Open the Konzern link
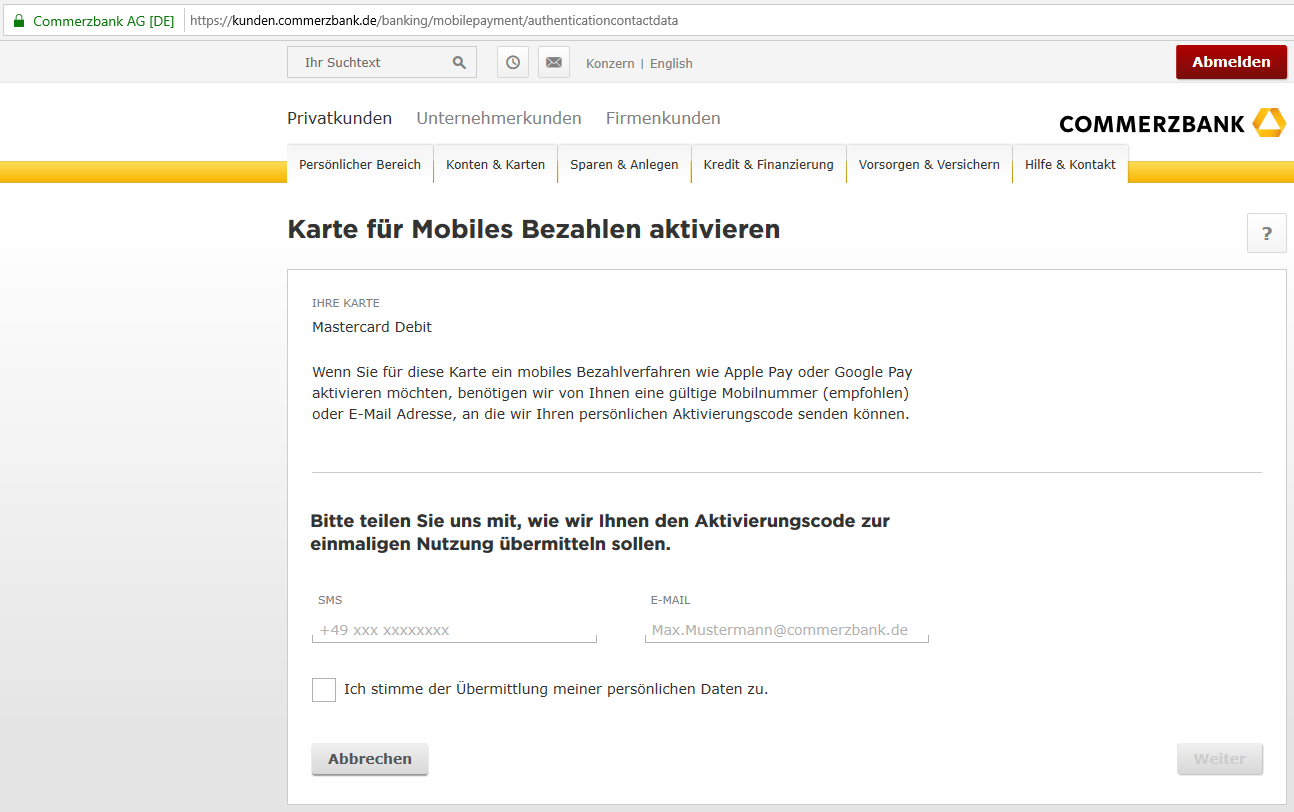1294x812 pixels. coord(610,63)
